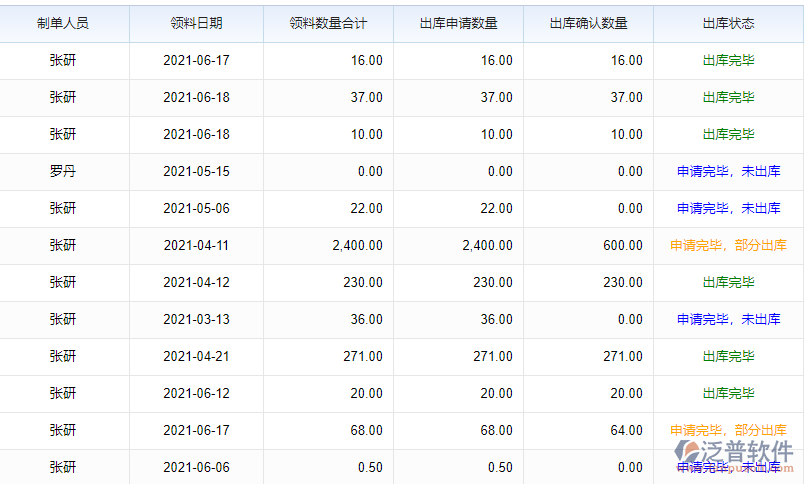Click the 出库确认数量 column header
Screen dimensions: 804x484
point(589,24)
